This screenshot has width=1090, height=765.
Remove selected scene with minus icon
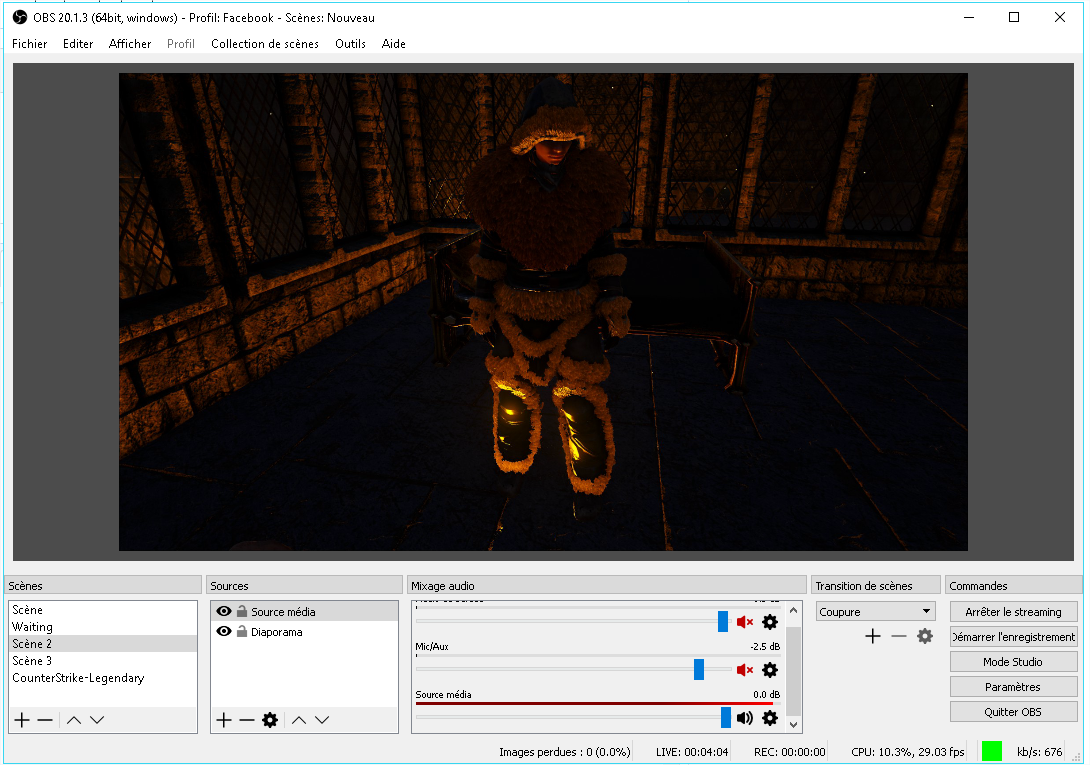tap(45, 720)
